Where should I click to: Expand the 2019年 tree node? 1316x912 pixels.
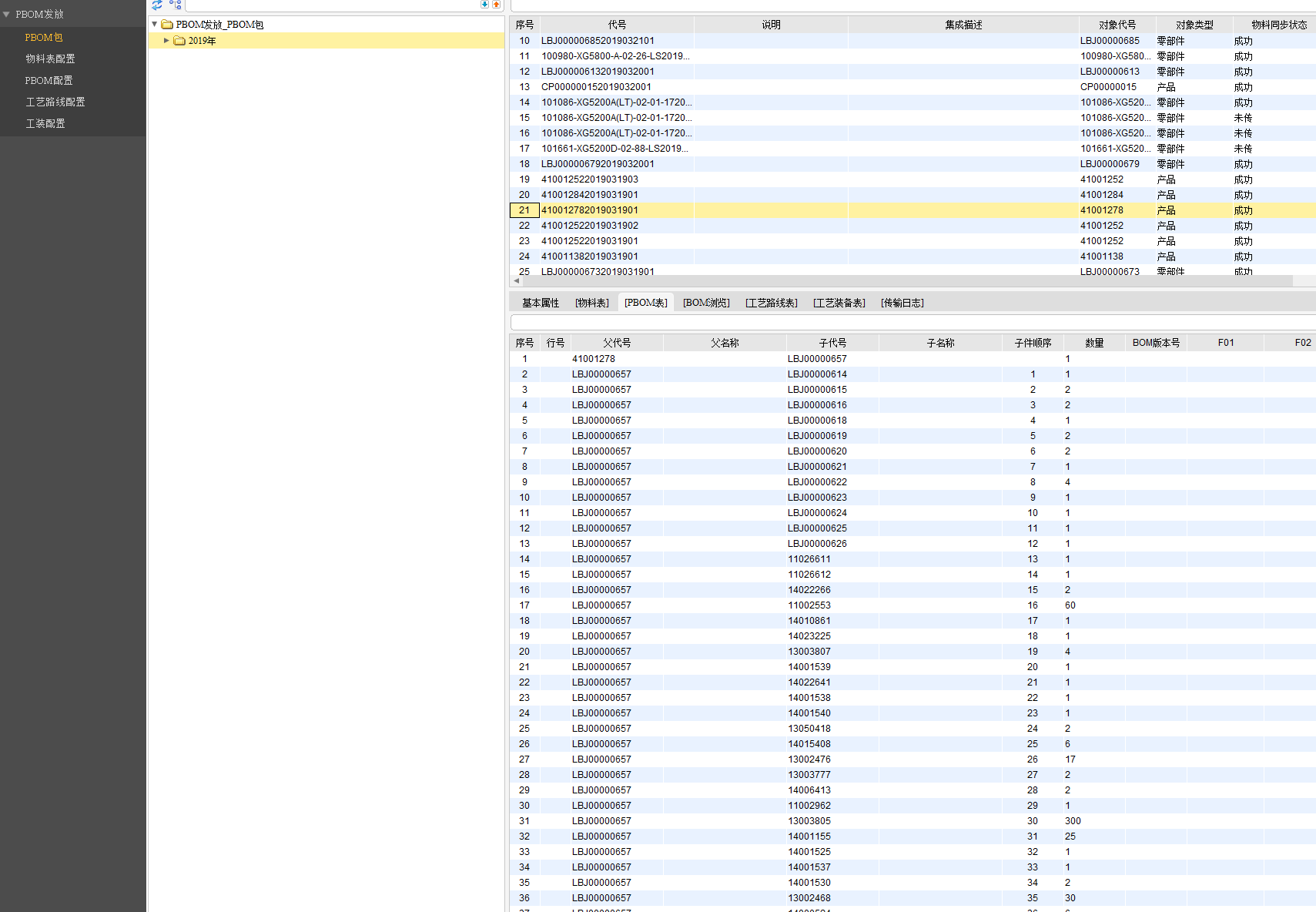pos(166,41)
